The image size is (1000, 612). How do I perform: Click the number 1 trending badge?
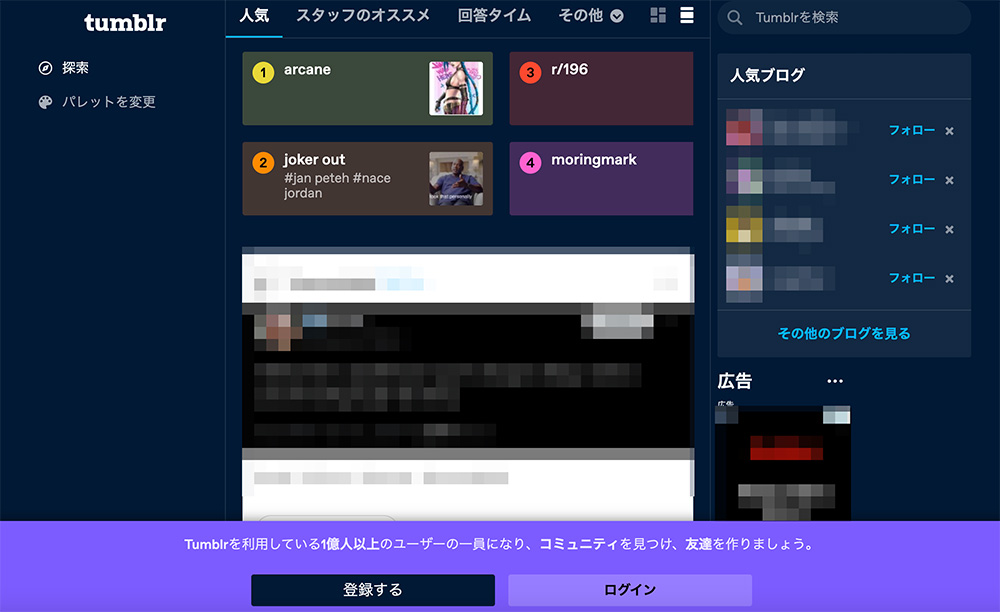[x=263, y=73]
